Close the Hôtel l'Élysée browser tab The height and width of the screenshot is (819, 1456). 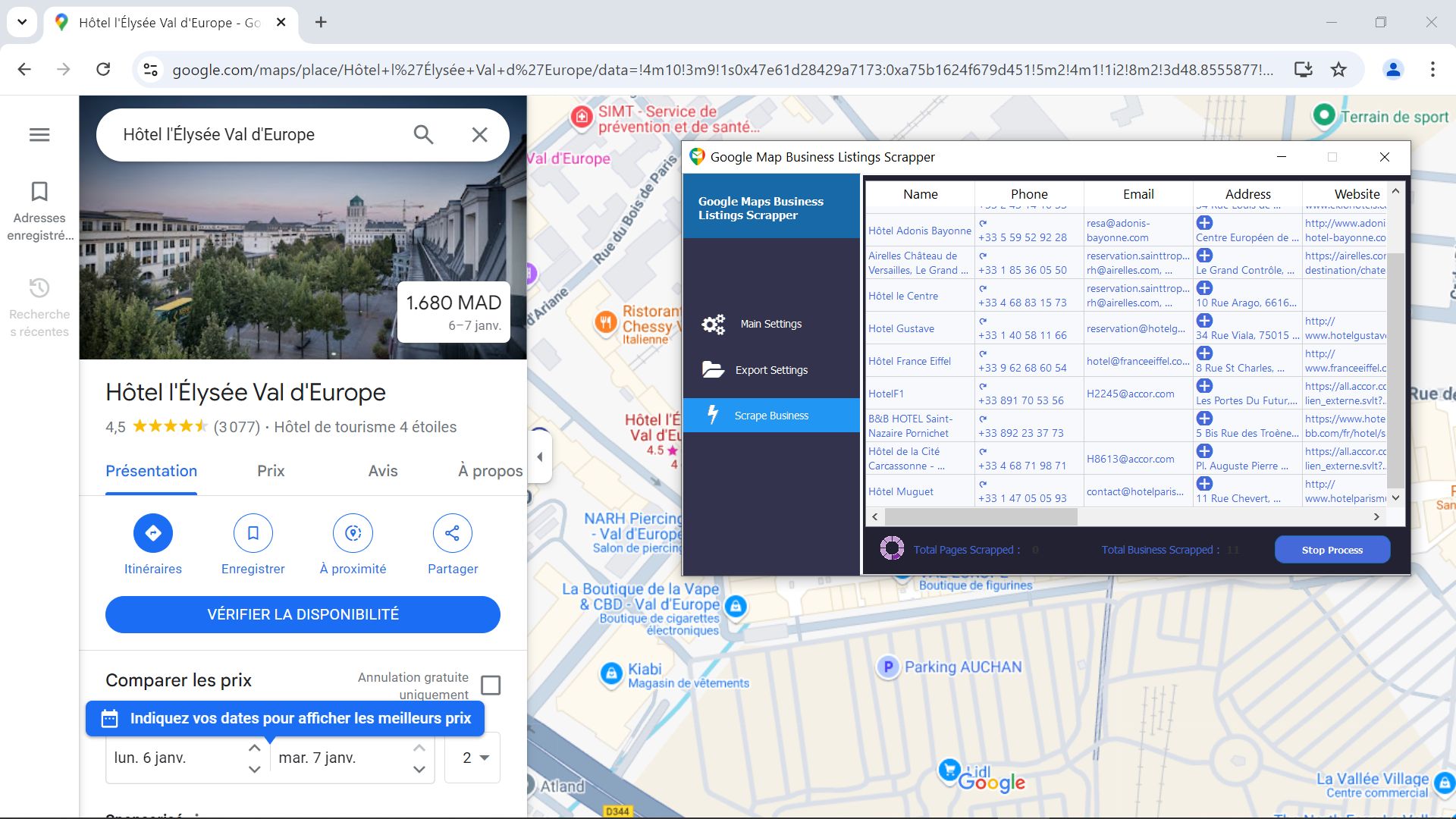click(281, 22)
